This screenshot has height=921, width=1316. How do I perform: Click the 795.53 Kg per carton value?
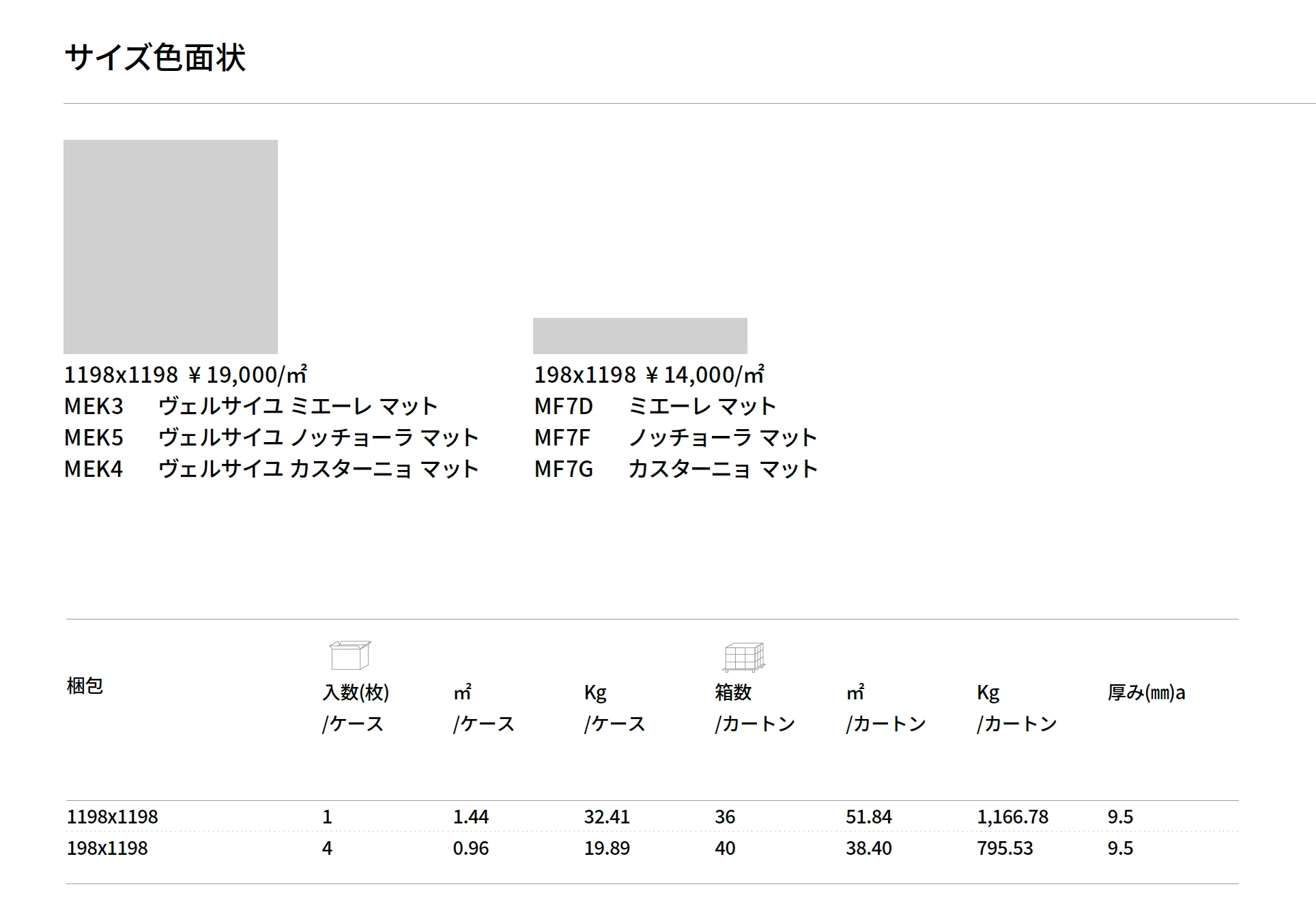click(1005, 848)
